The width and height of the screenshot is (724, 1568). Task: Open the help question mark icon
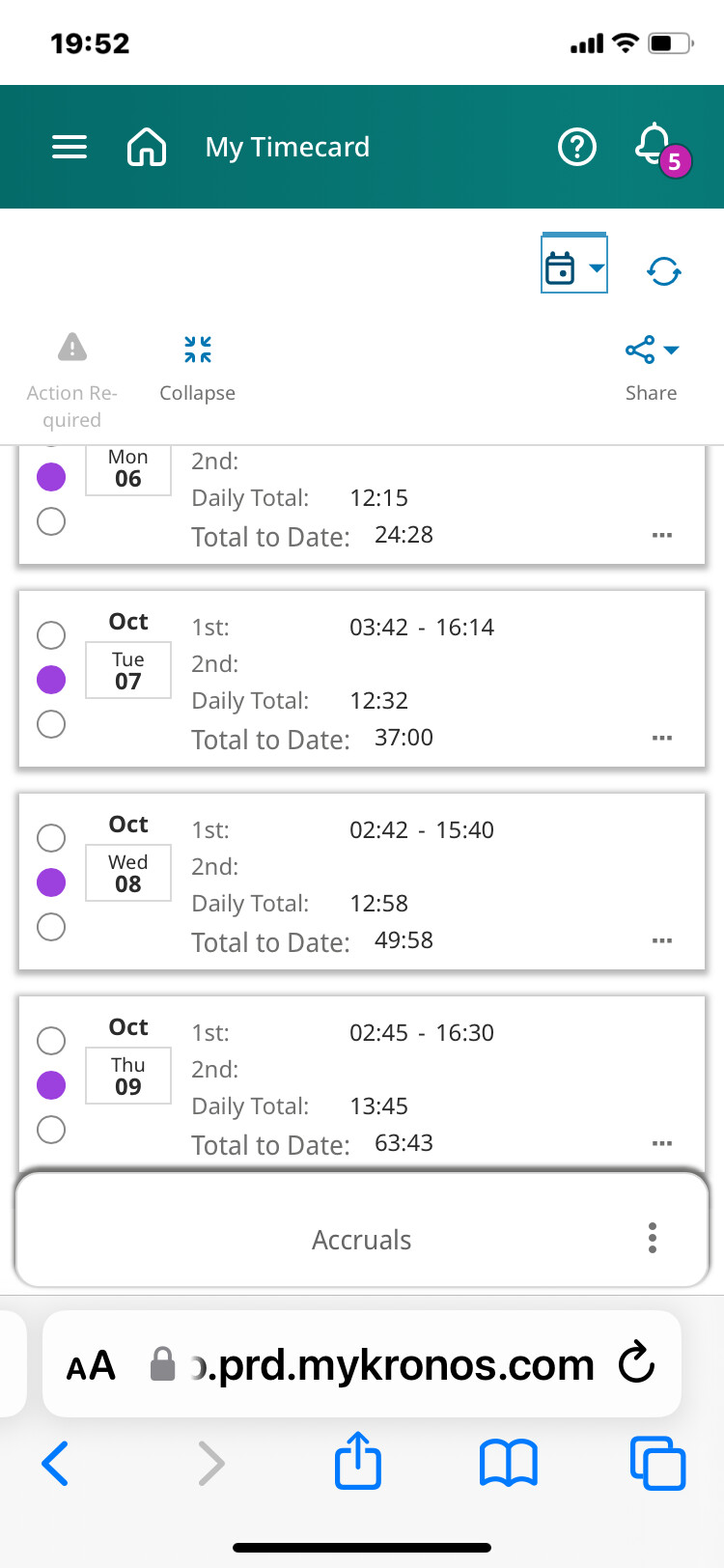[x=577, y=147]
